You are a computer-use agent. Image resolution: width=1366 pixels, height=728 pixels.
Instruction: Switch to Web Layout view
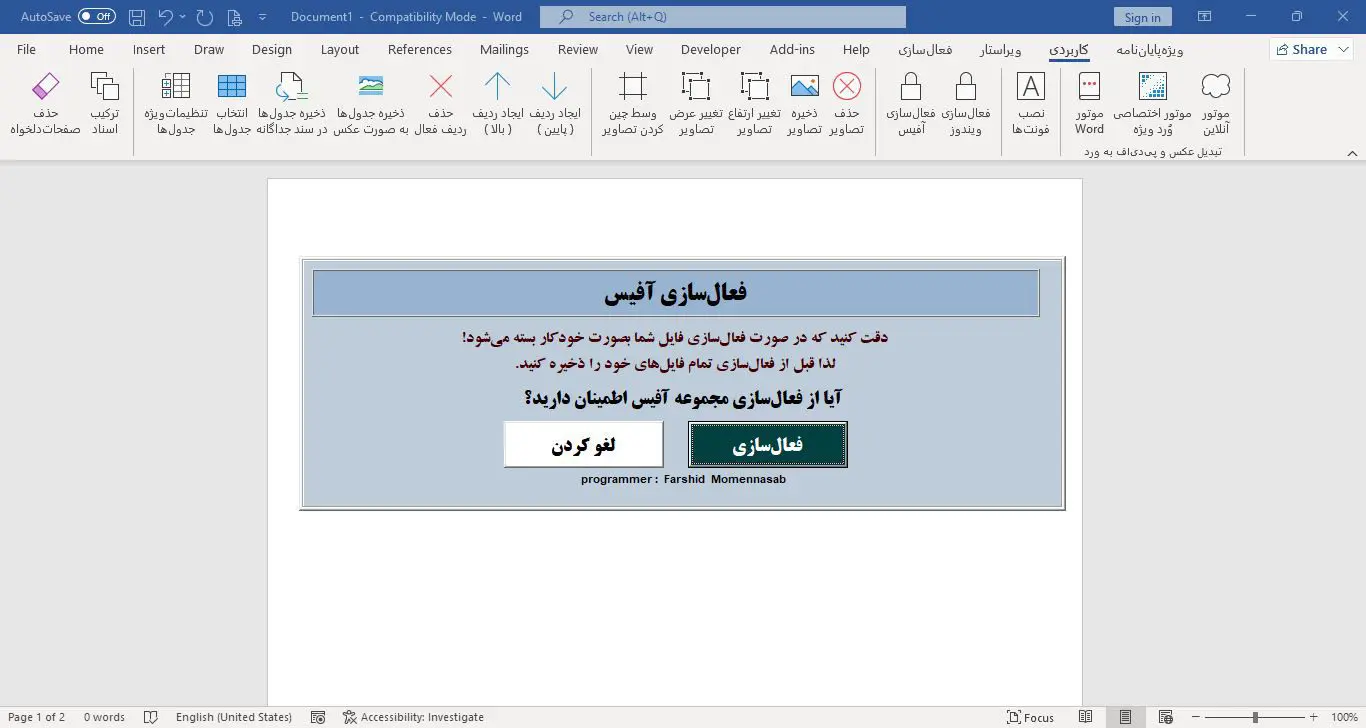(1165, 717)
